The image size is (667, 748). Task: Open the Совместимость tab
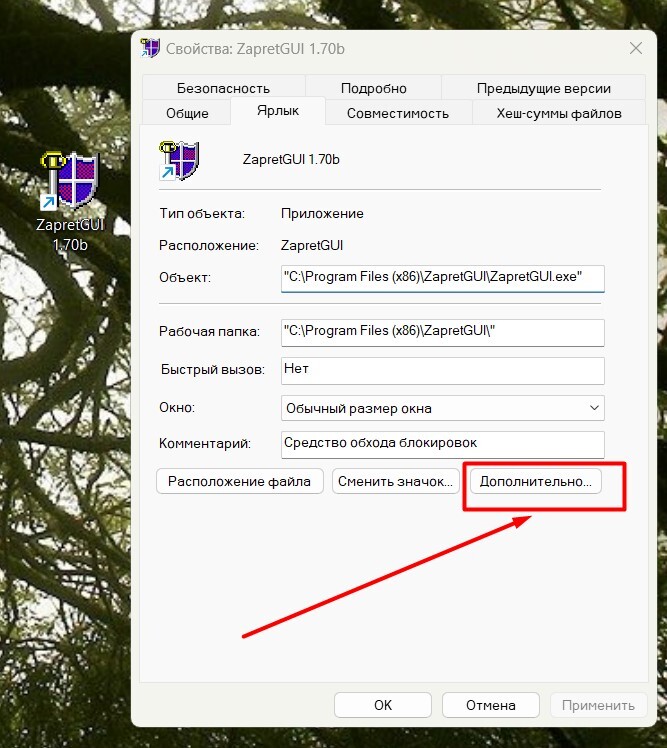tap(397, 114)
